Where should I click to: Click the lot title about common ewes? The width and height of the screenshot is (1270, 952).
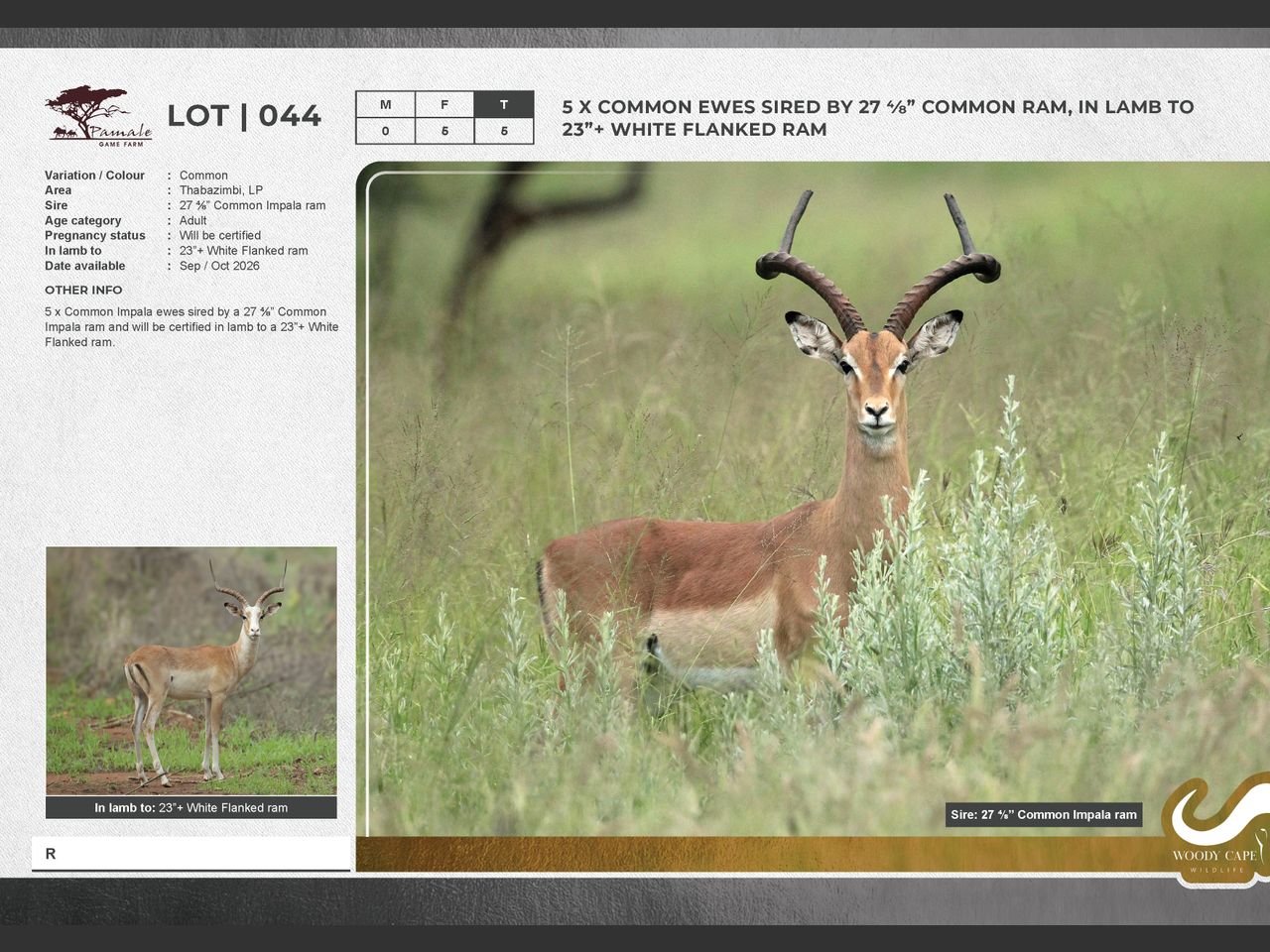pos(877,118)
